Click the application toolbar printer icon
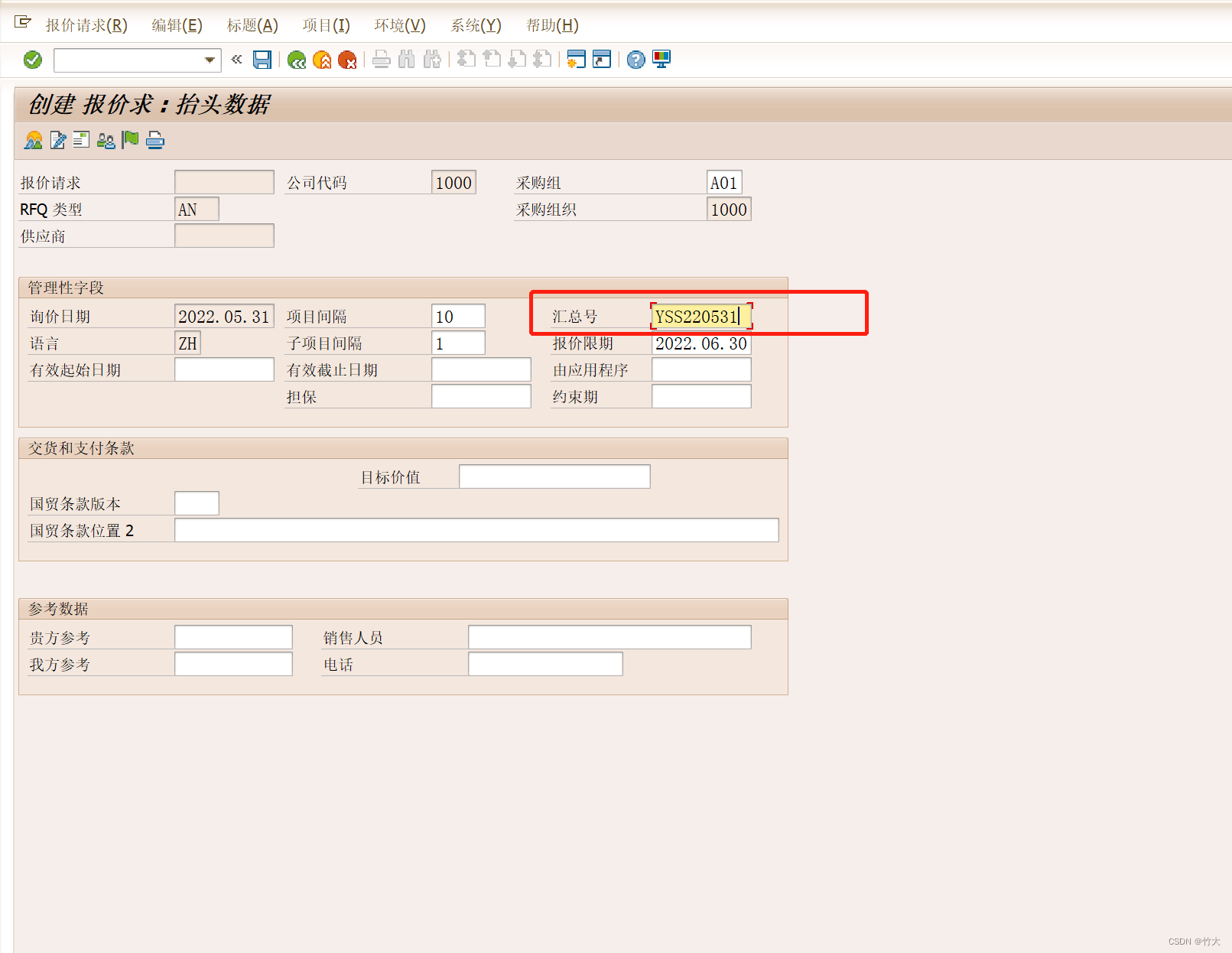The width and height of the screenshot is (1232, 953). 155,140
